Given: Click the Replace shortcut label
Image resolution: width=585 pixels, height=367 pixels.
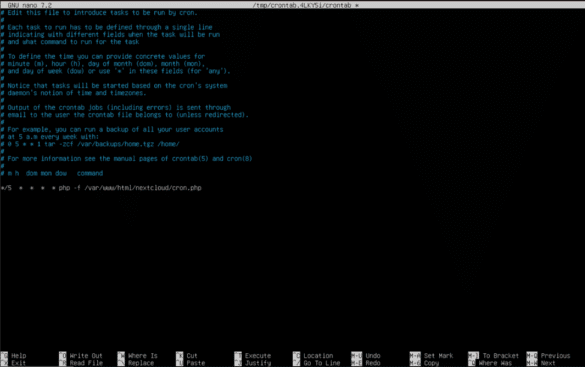Looking at the screenshot, I should (x=141, y=363).
